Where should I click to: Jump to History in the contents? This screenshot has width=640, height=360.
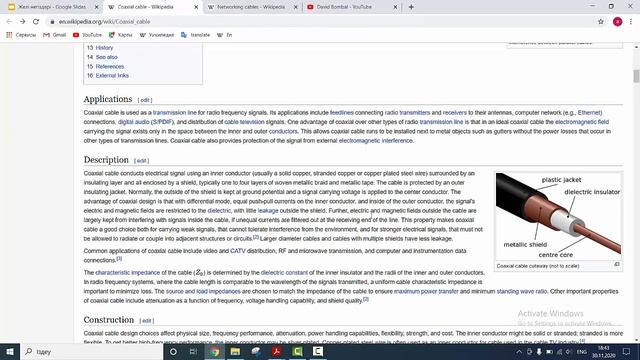pyautogui.click(x=104, y=48)
